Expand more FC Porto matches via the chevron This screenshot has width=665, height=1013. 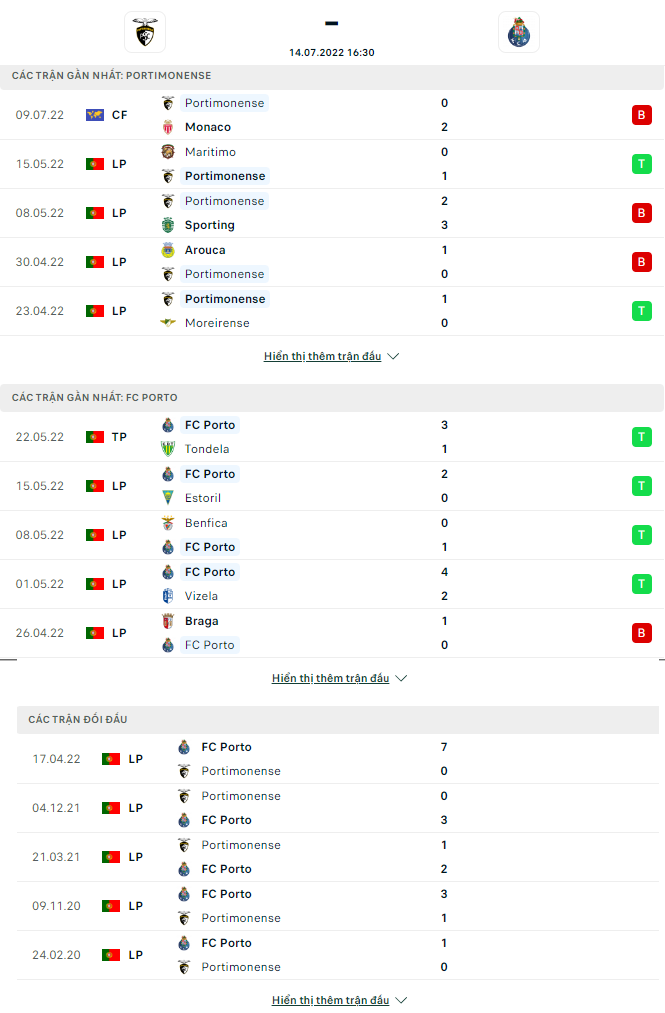click(x=400, y=677)
